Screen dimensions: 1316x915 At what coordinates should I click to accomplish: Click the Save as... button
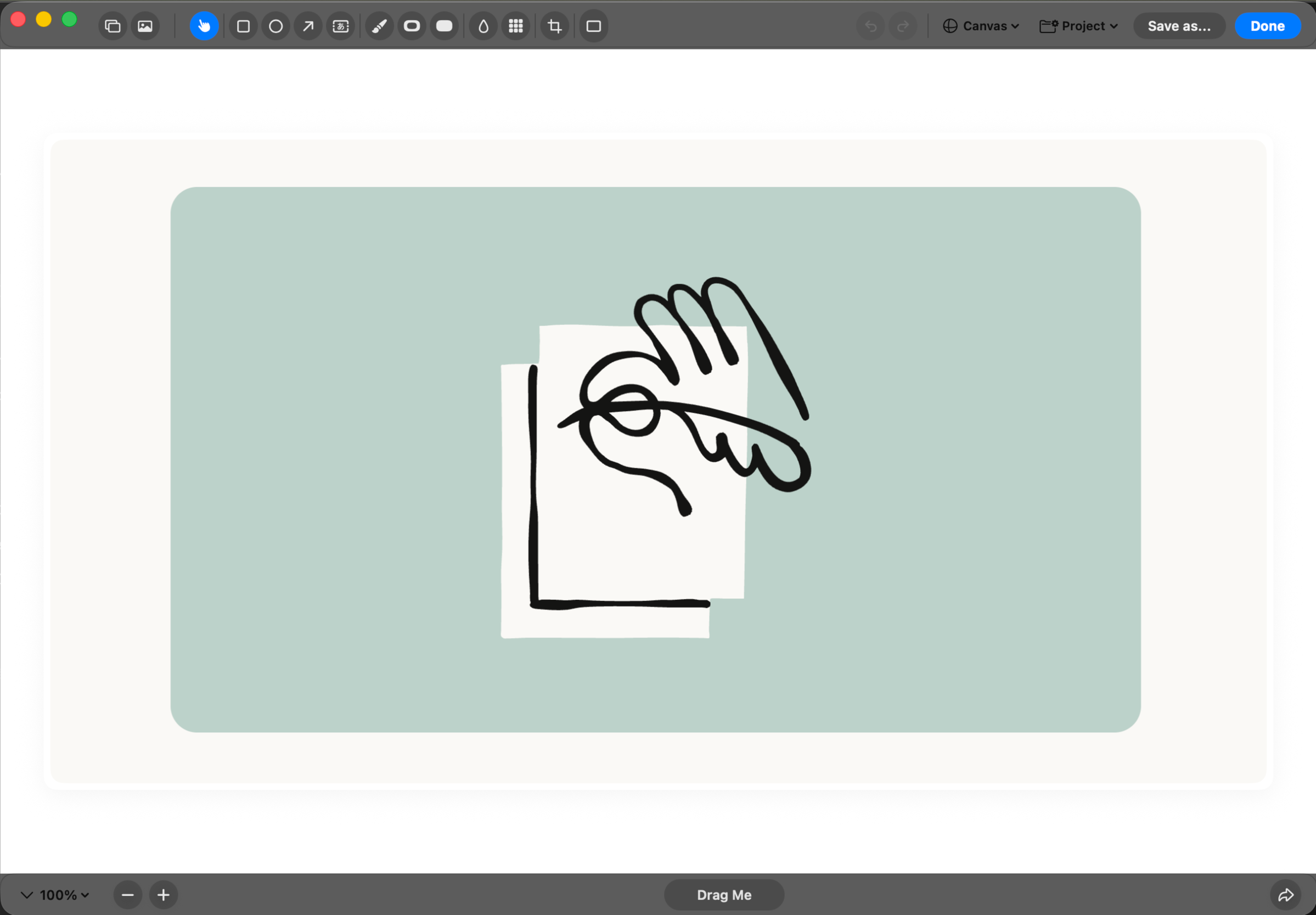coord(1179,26)
